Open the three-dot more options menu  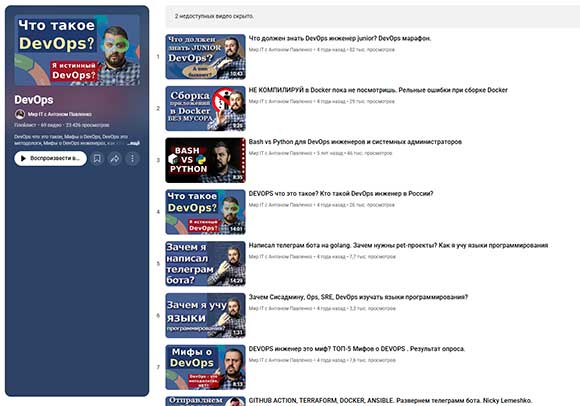132,159
